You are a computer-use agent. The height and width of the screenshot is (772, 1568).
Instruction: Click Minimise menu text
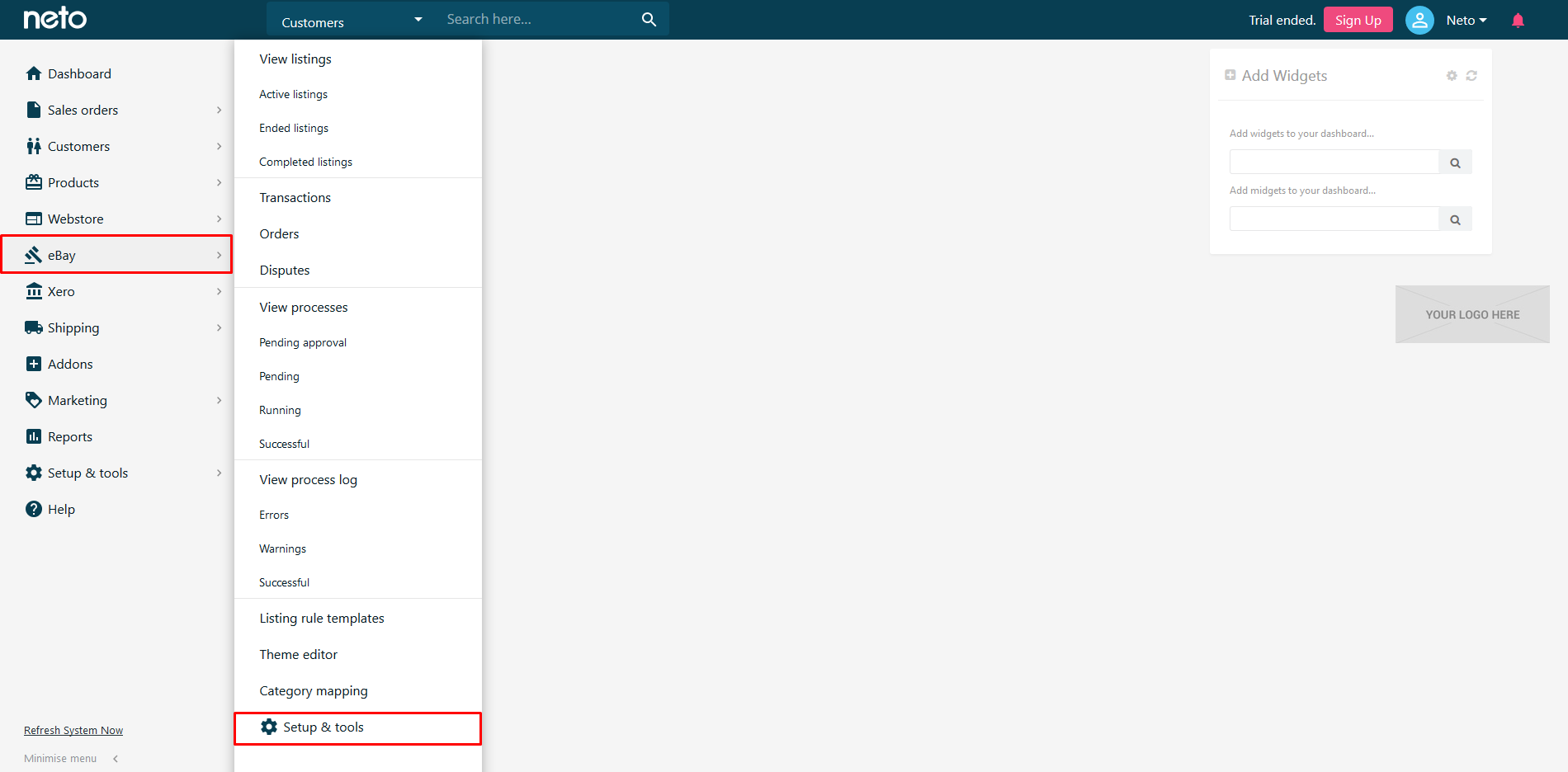pyautogui.click(x=60, y=759)
